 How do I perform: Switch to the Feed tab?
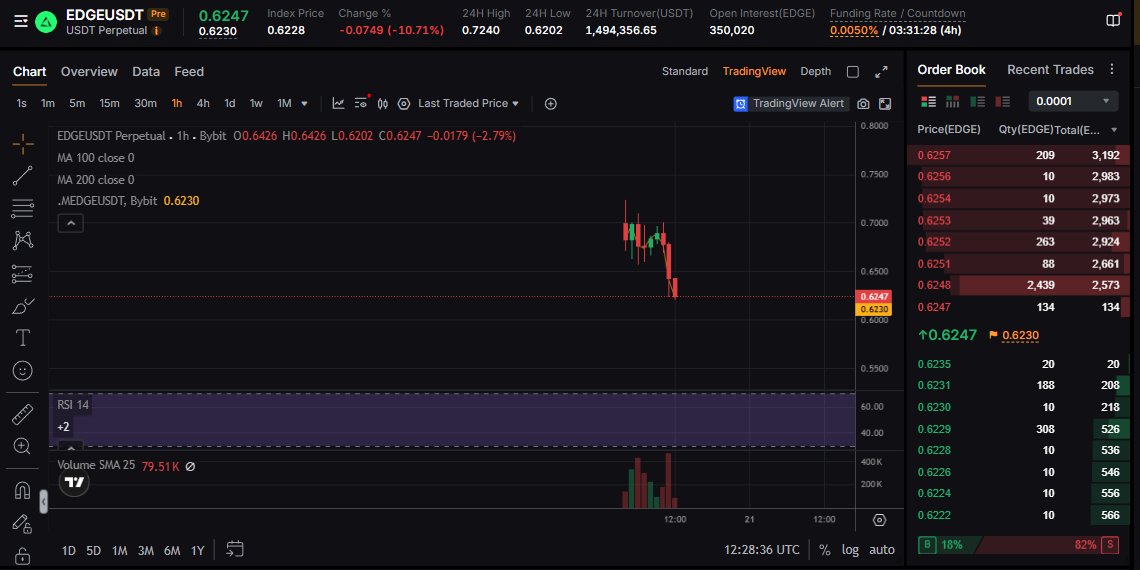pyautogui.click(x=189, y=71)
